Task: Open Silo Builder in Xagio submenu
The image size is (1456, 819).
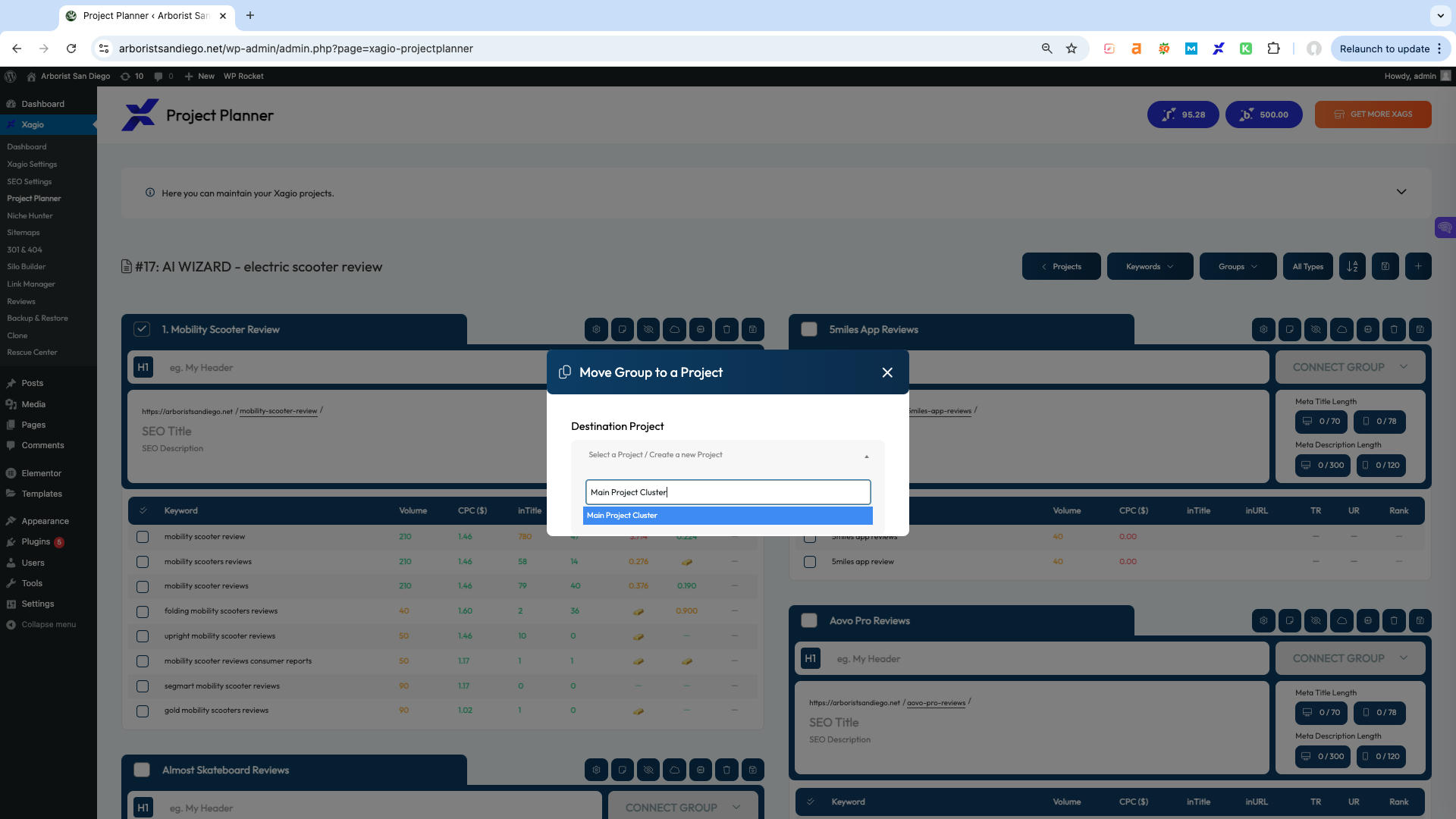Action: [27, 267]
